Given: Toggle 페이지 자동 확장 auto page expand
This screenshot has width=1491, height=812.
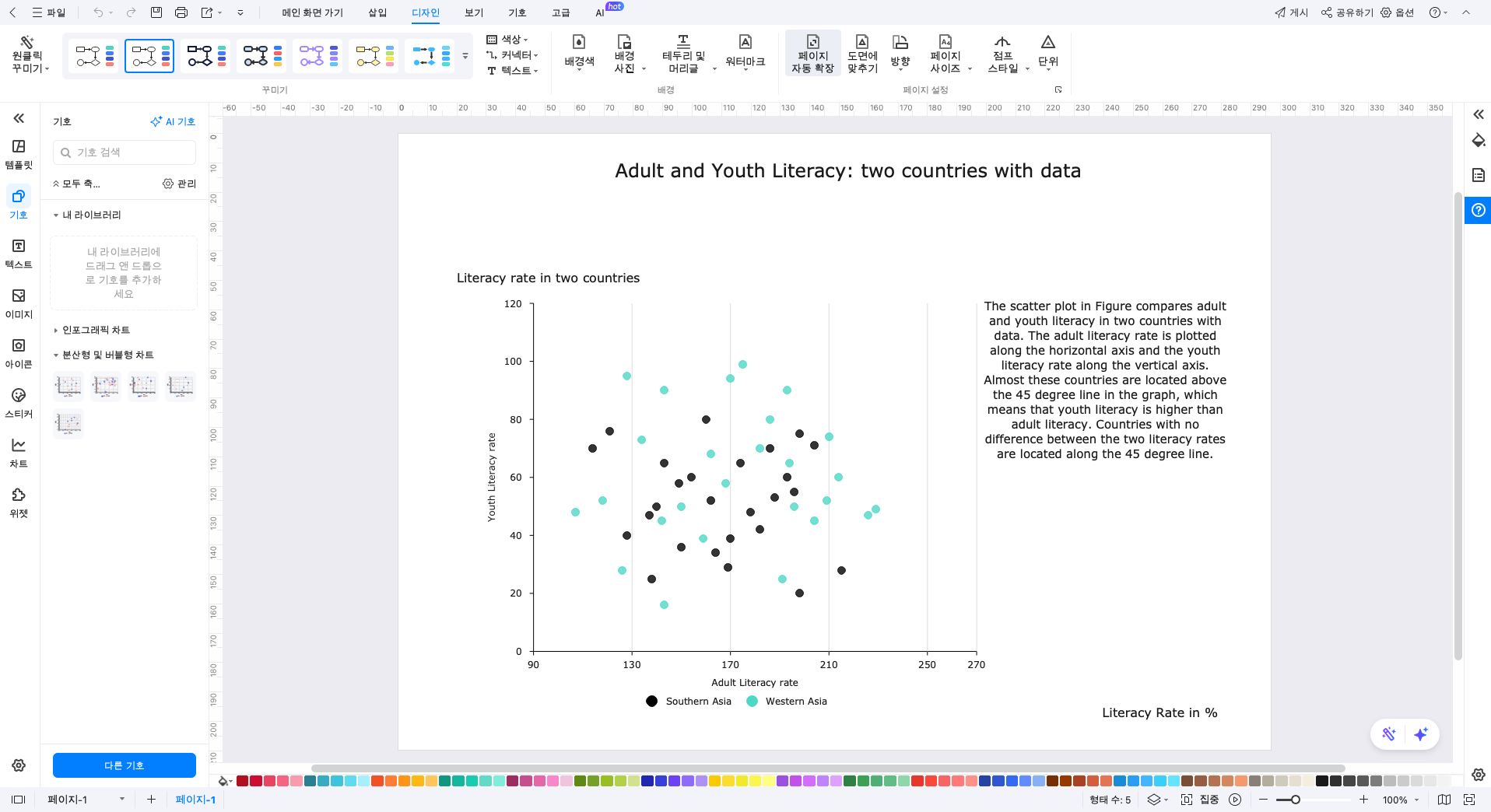Looking at the screenshot, I should pyautogui.click(x=812, y=53).
